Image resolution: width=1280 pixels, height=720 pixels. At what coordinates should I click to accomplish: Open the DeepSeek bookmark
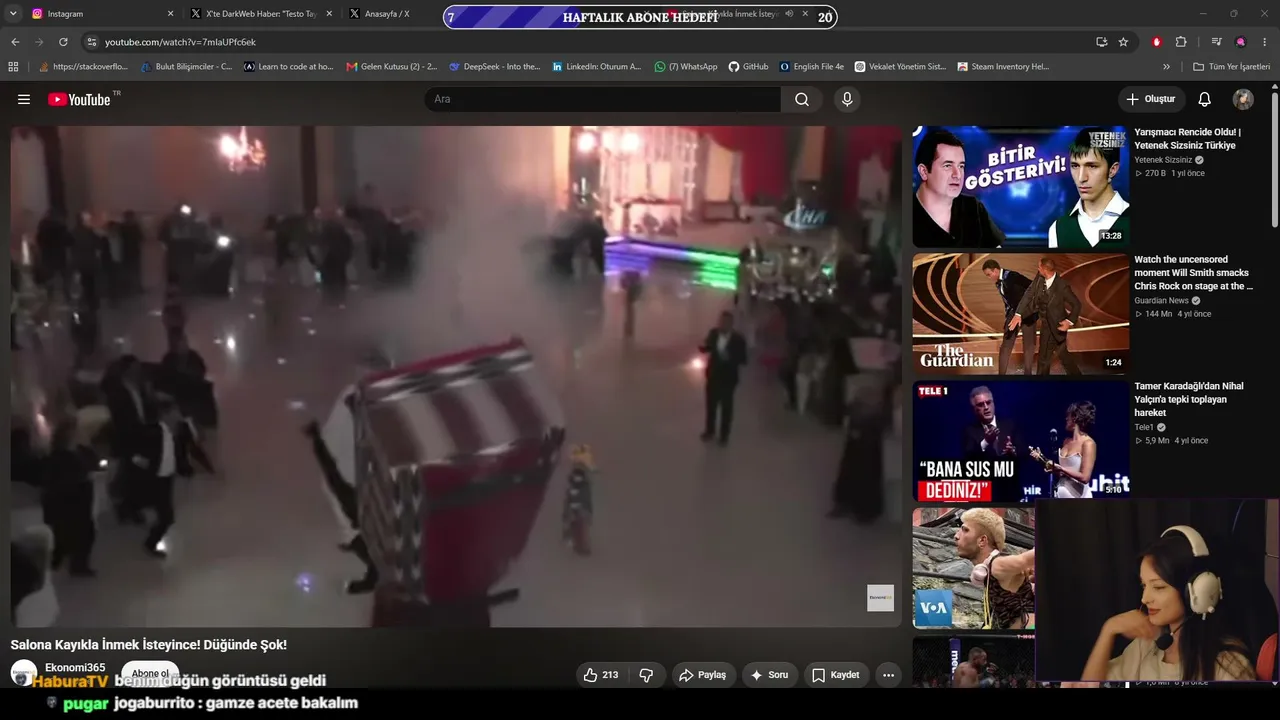point(495,67)
